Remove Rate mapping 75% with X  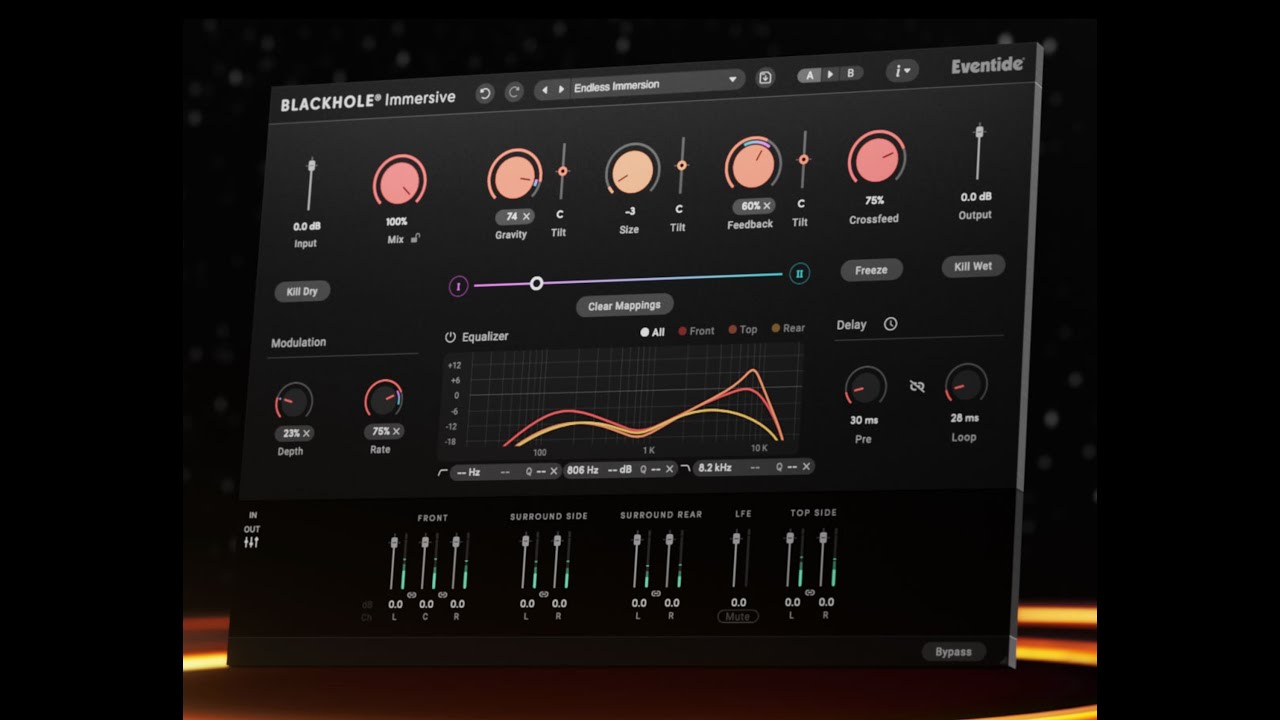coord(396,431)
